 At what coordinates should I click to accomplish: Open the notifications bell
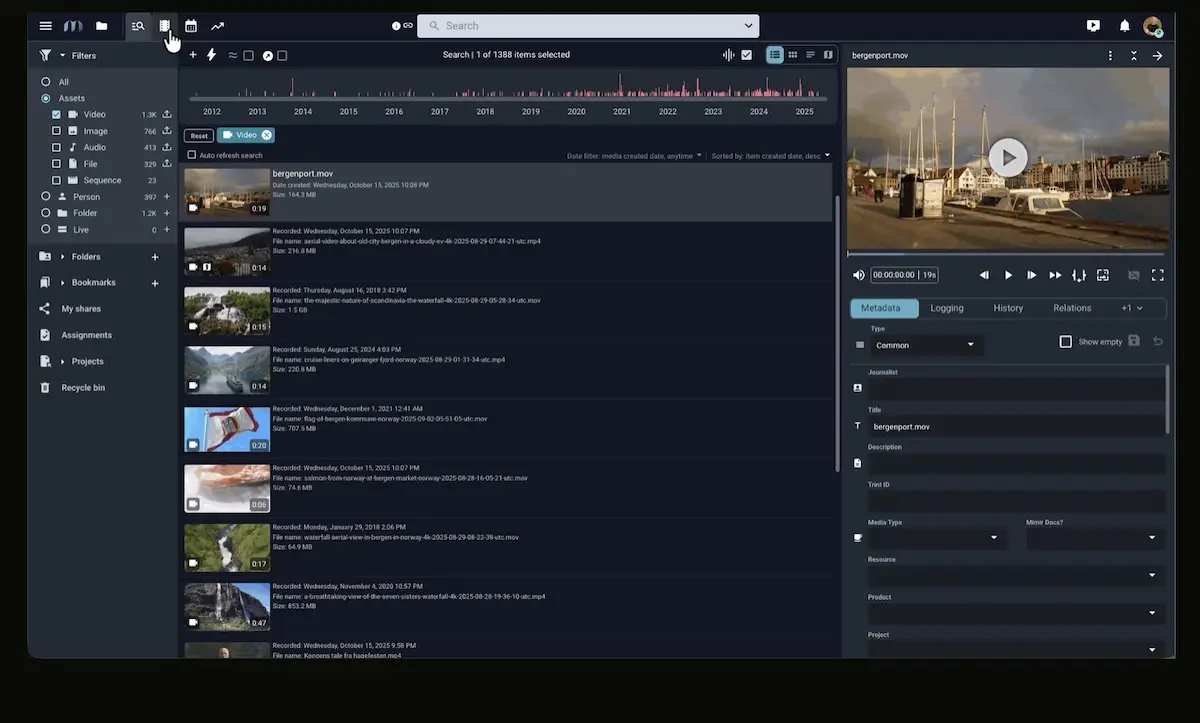click(x=1124, y=26)
